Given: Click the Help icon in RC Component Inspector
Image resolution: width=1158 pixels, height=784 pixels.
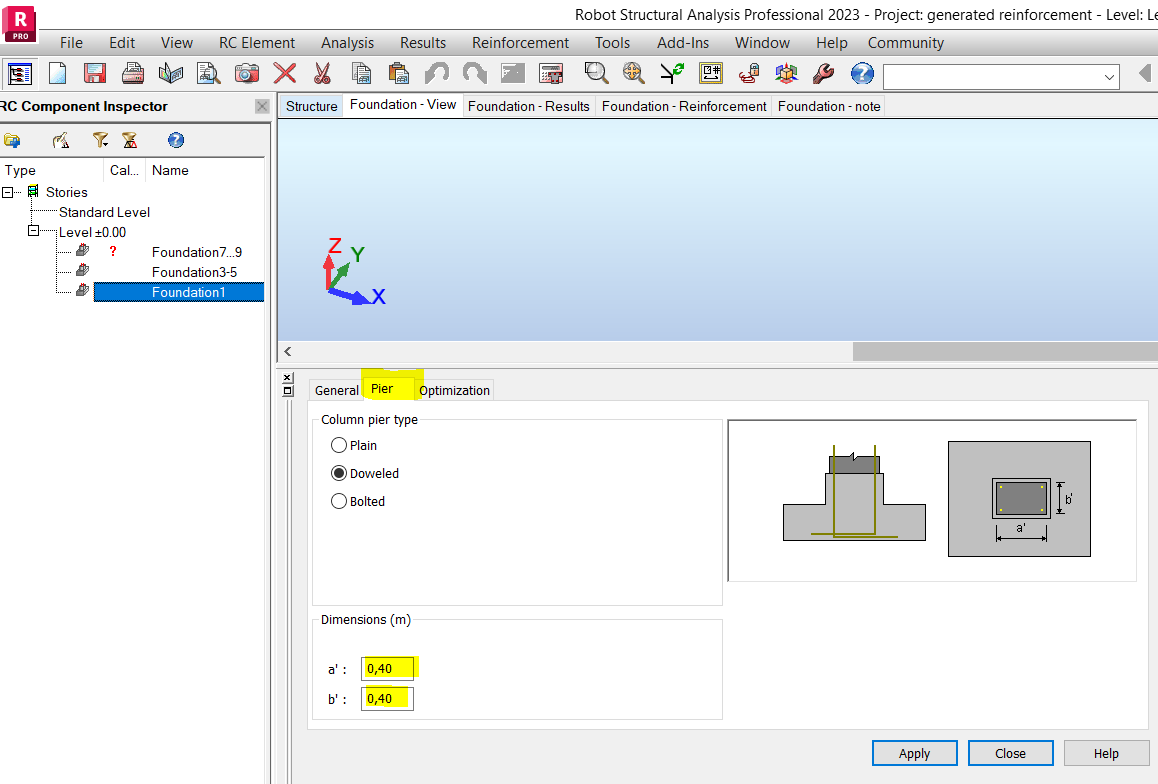Looking at the screenshot, I should 176,140.
